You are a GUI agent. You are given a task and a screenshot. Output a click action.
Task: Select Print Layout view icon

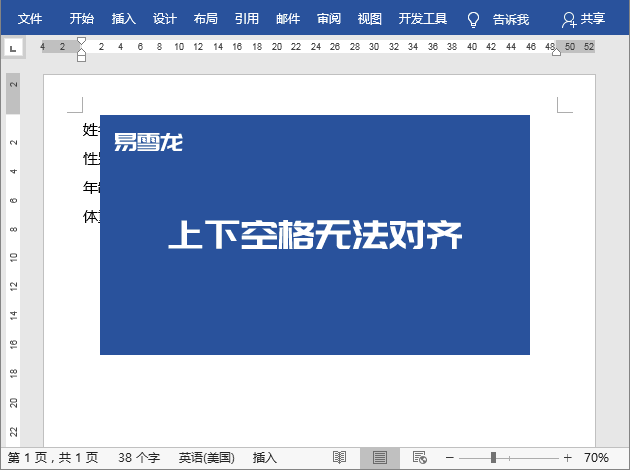pos(380,457)
